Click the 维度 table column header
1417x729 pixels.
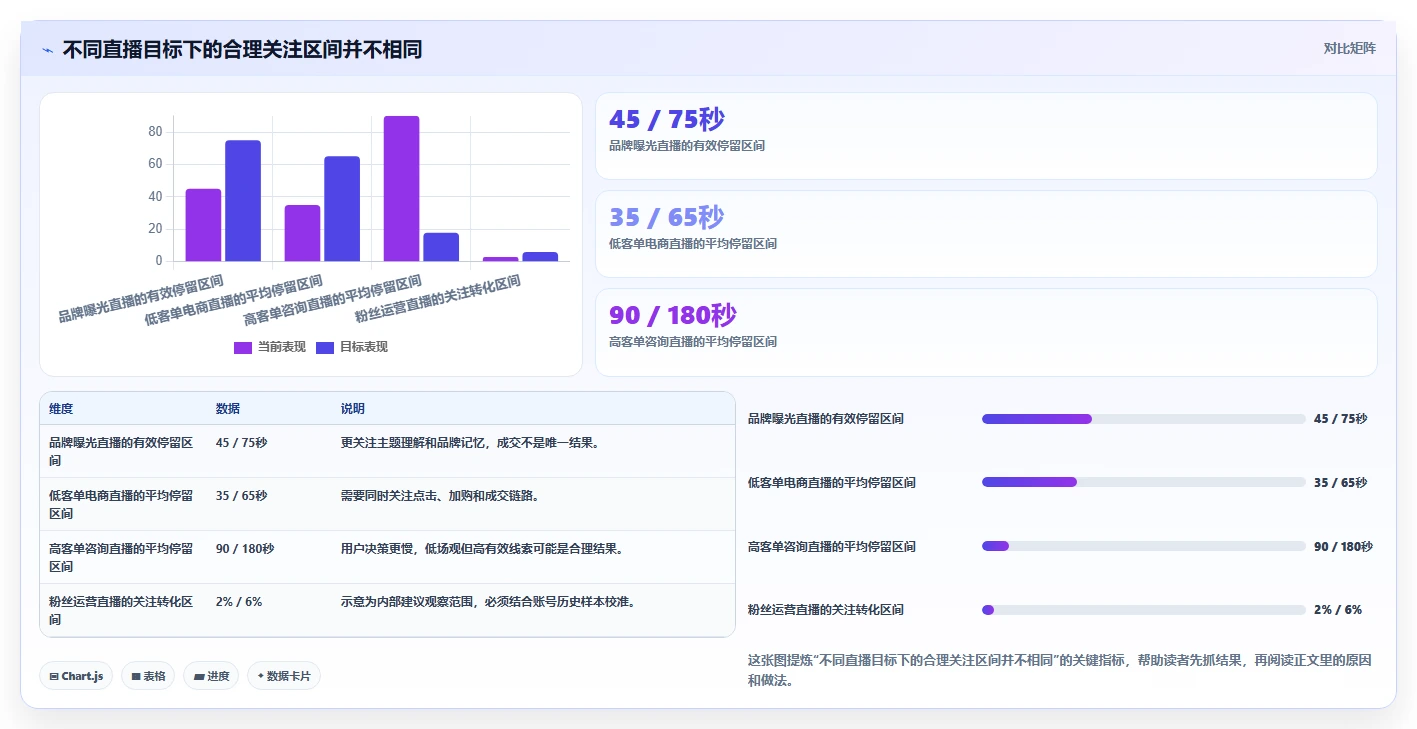click(x=61, y=409)
